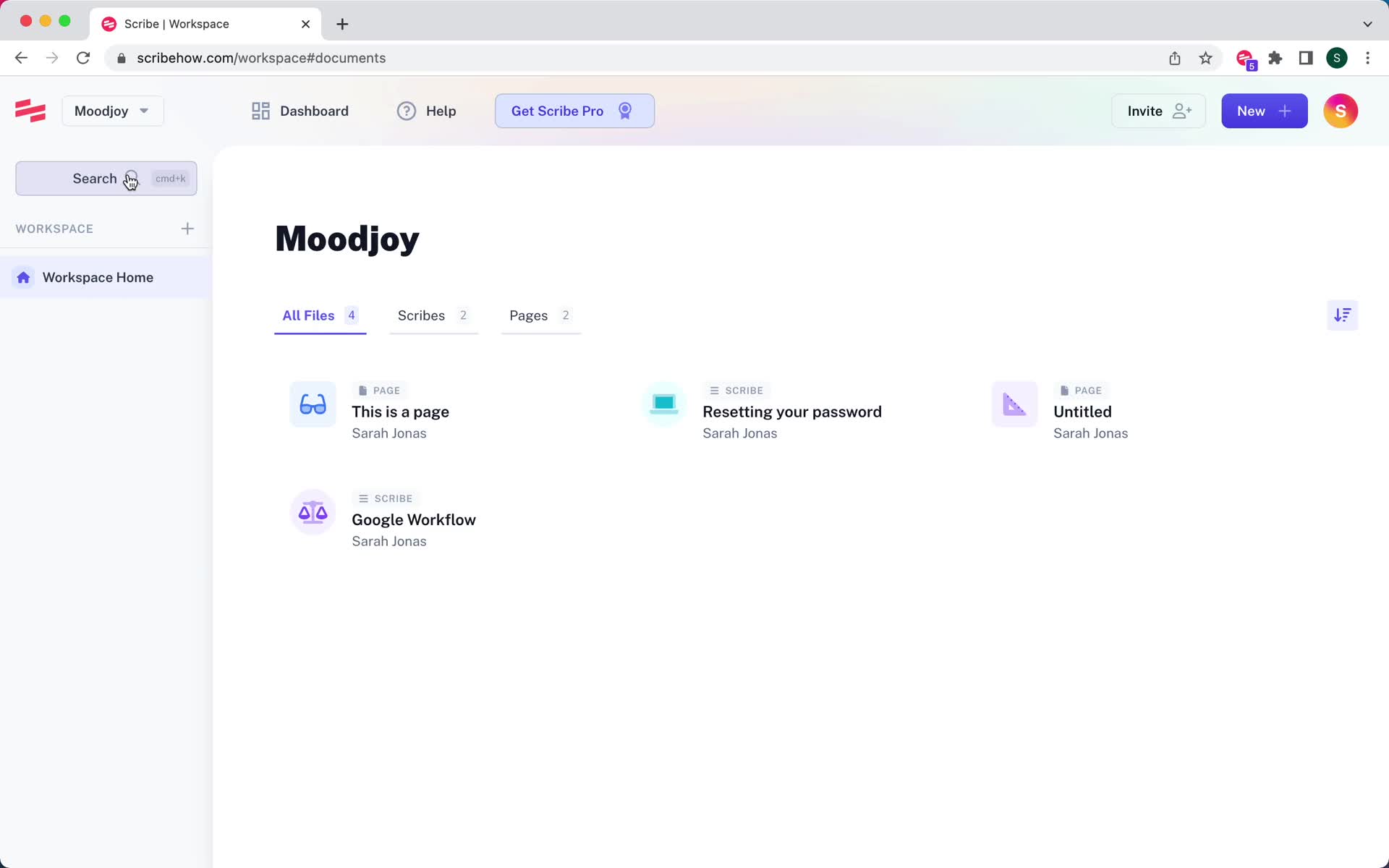Image resolution: width=1389 pixels, height=868 pixels.
Task: Expand the WORKSPACE section plus button
Action: [187, 228]
